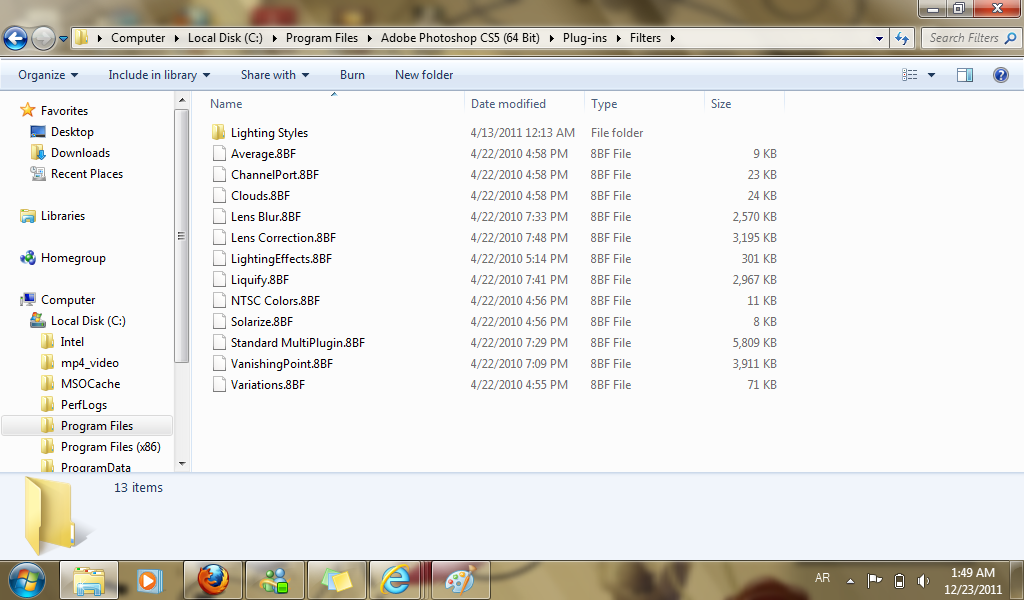Viewport: 1024px width, 600px height.
Task: Click the Help question mark icon
Action: [1000, 75]
